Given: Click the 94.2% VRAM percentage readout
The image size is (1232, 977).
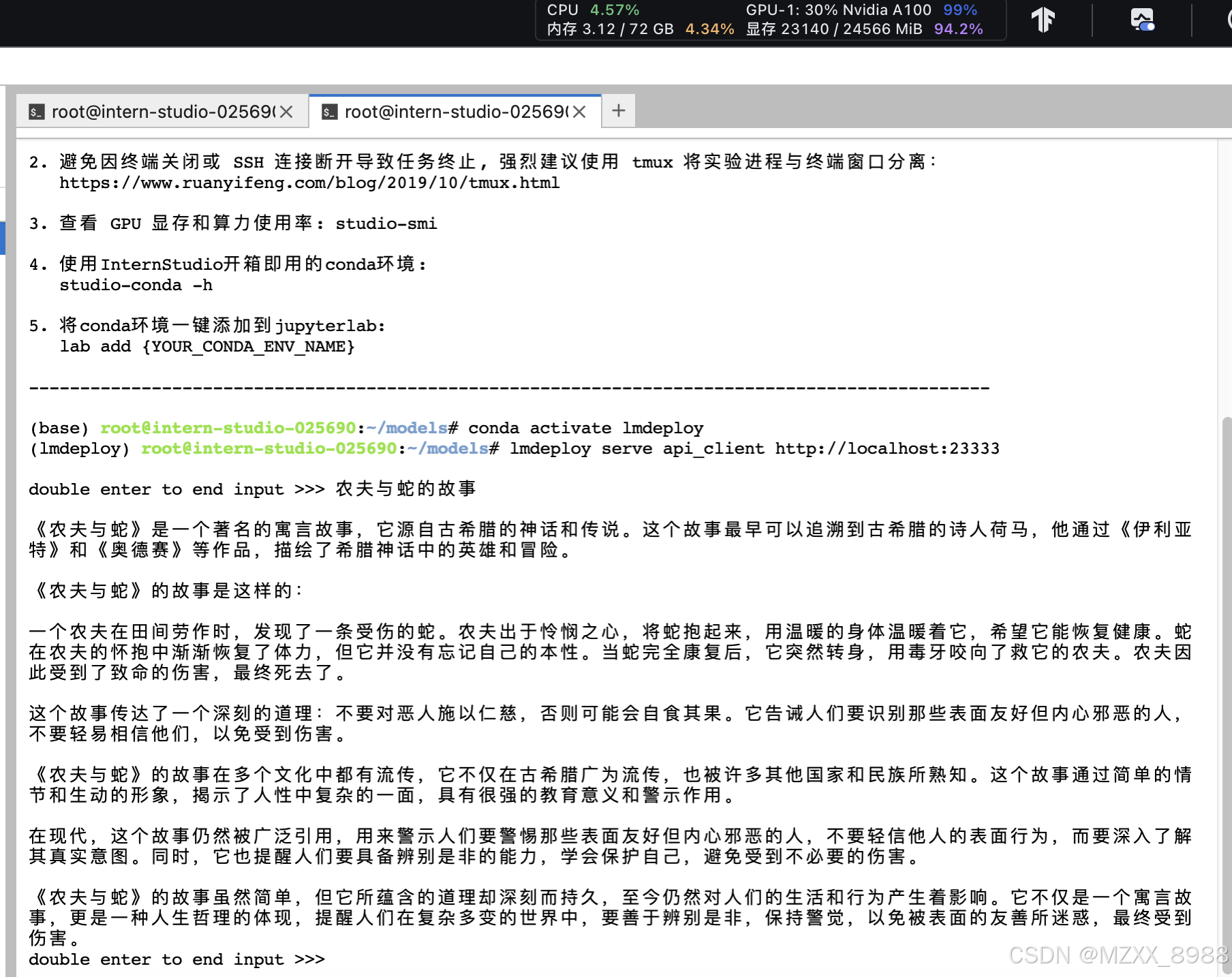Looking at the screenshot, I should click(959, 29).
